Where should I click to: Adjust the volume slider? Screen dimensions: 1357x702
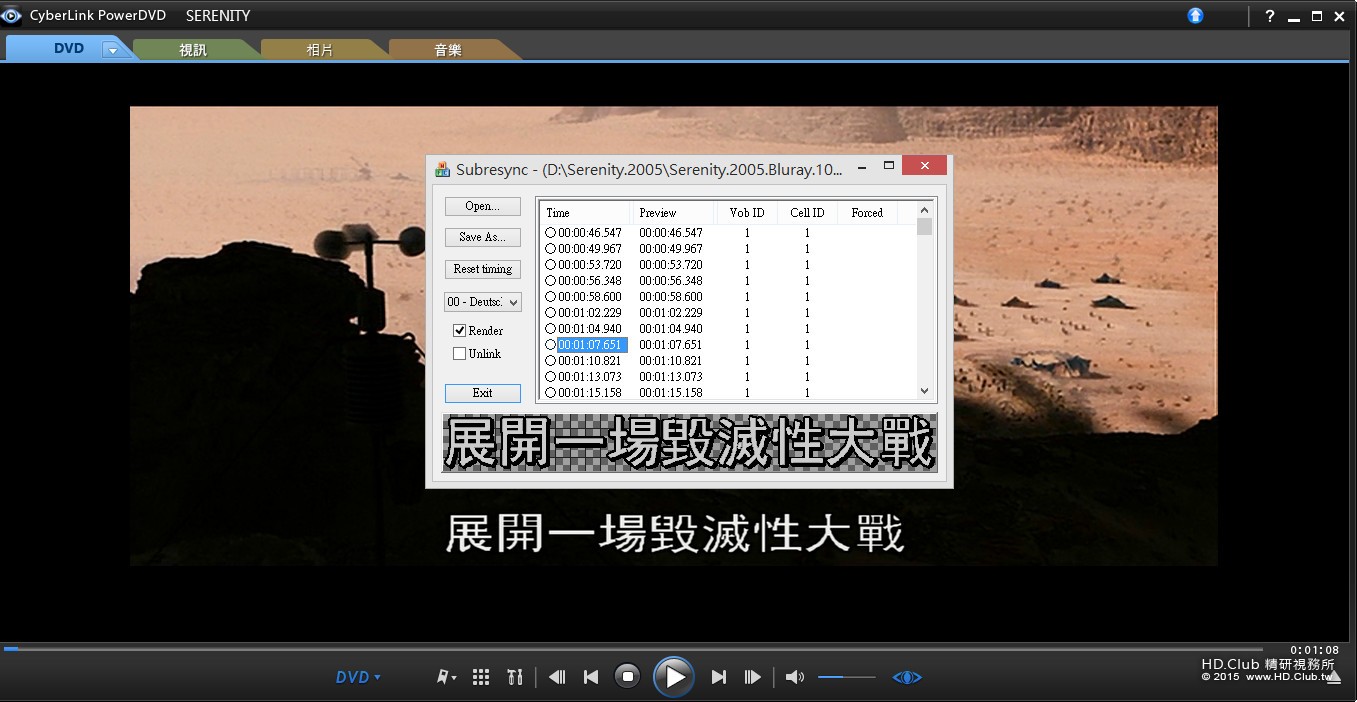846,677
